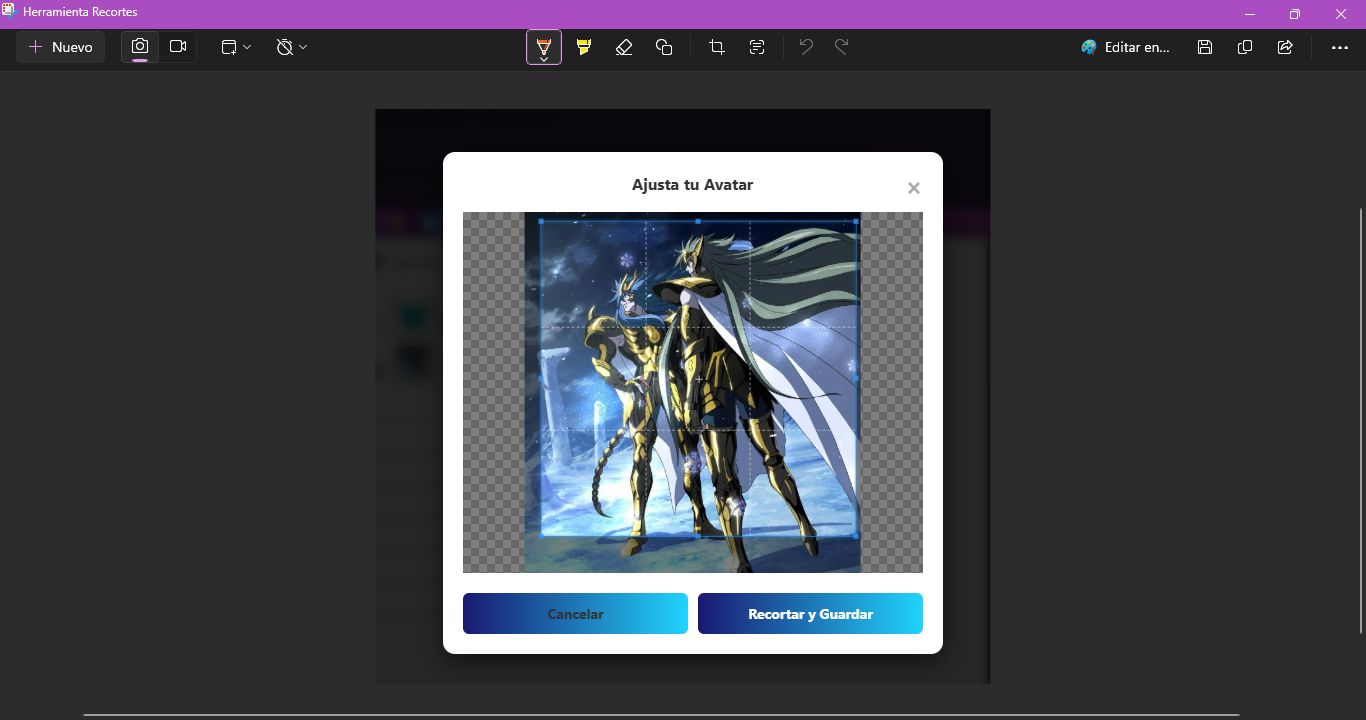1366x720 pixels.
Task: Select the ballpoint pen tool
Action: tap(544, 47)
